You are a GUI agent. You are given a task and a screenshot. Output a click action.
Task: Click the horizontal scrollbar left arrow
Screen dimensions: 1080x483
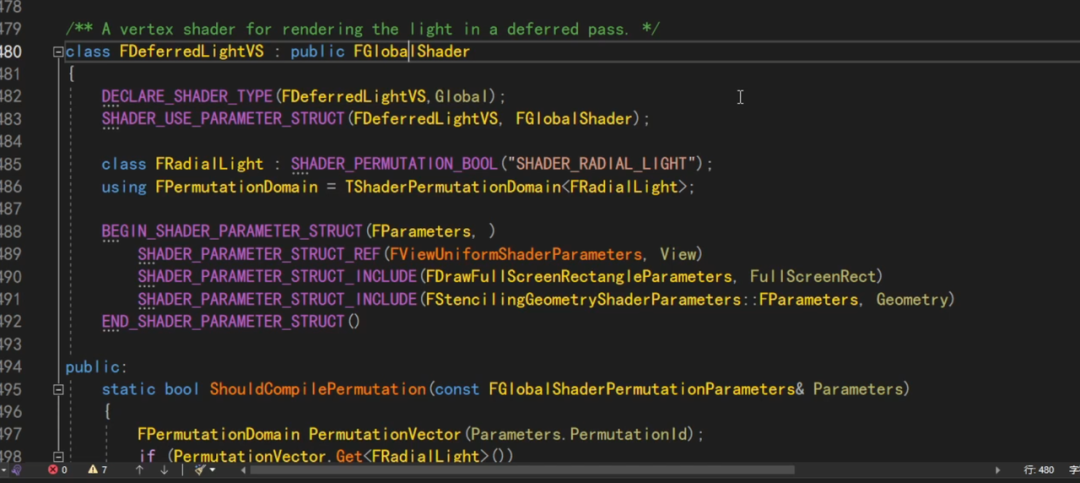point(243,470)
